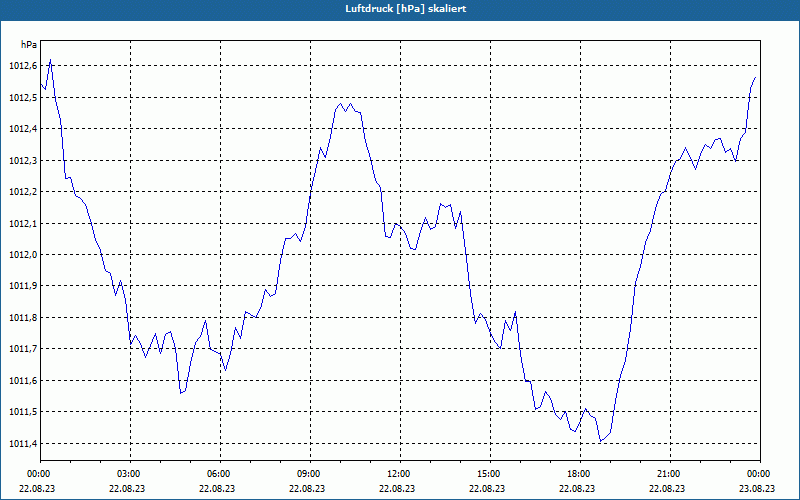Click the 21:00 time label
Screen dimensions: 800x500
pos(669,474)
